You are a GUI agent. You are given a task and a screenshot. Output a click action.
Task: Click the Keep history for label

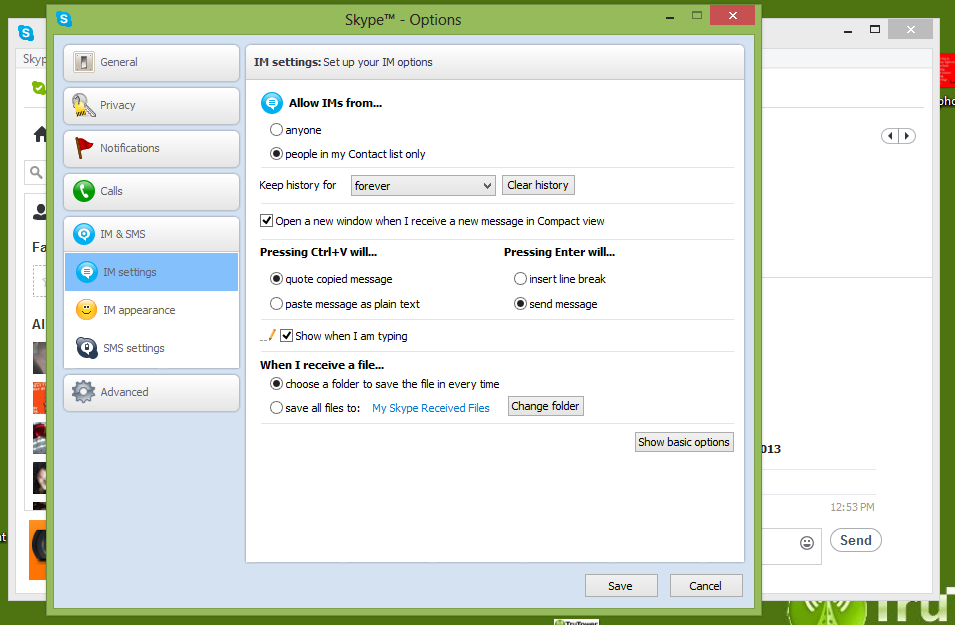pos(297,185)
